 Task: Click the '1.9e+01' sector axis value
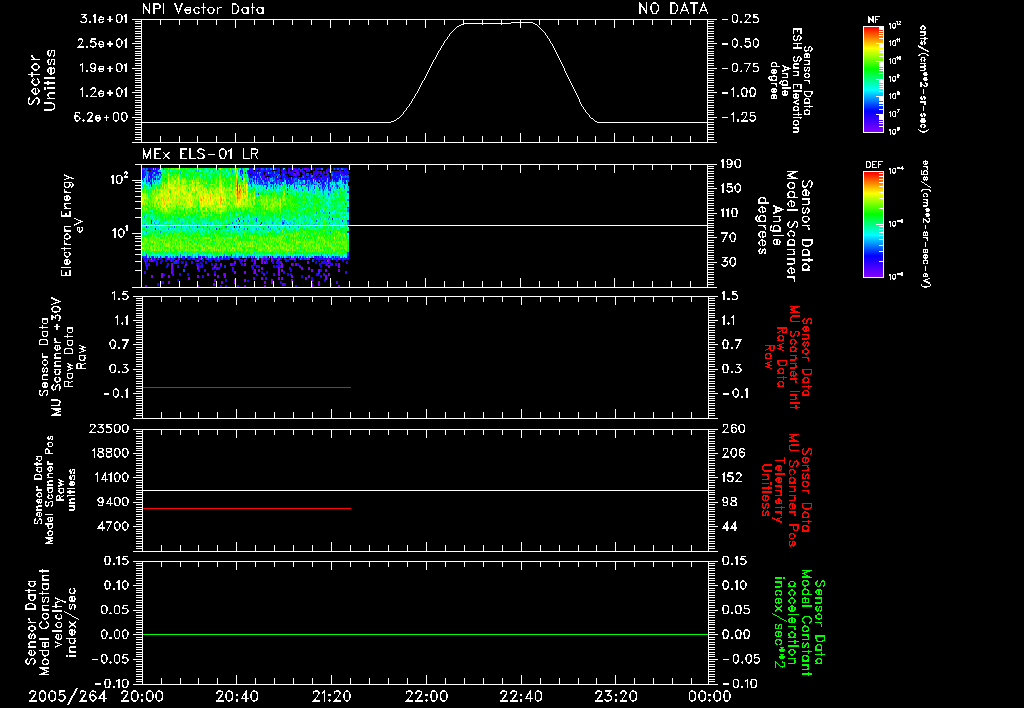pyautogui.click(x=104, y=68)
